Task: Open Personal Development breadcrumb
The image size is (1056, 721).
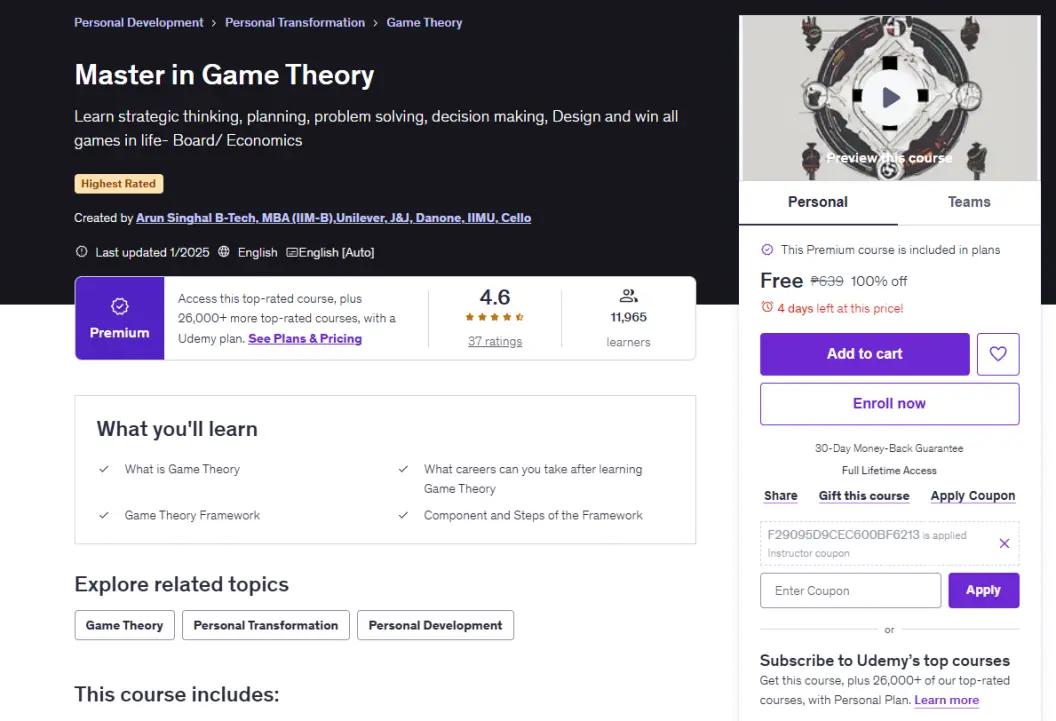Action: [139, 22]
